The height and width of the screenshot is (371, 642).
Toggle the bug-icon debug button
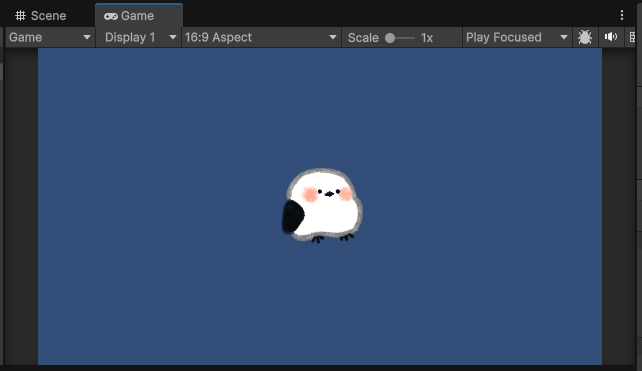pyautogui.click(x=585, y=37)
